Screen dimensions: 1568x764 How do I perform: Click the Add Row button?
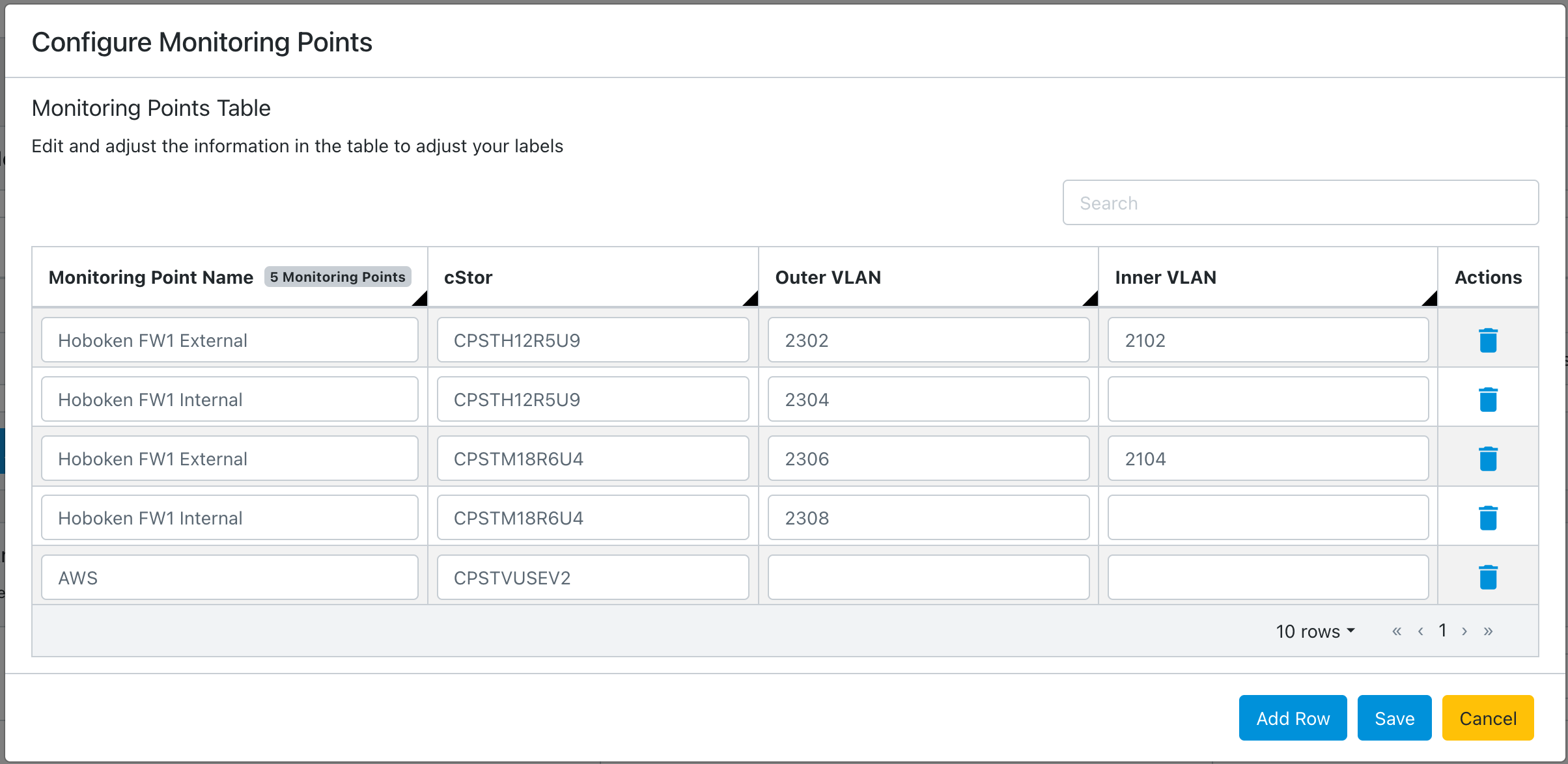pyautogui.click(x=1293, y=718)
